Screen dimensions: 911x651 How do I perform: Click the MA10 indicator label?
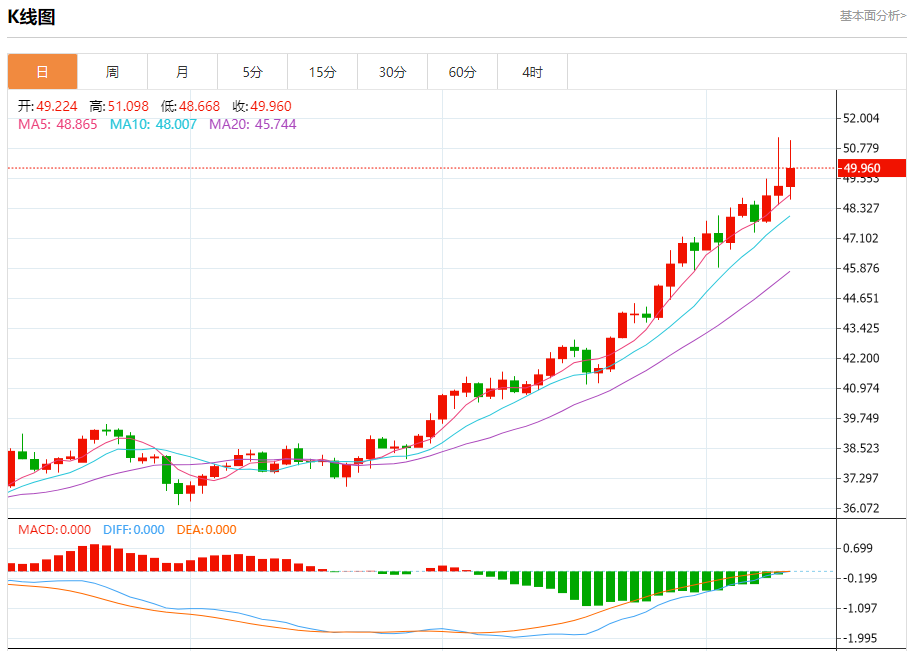(153, 124)
